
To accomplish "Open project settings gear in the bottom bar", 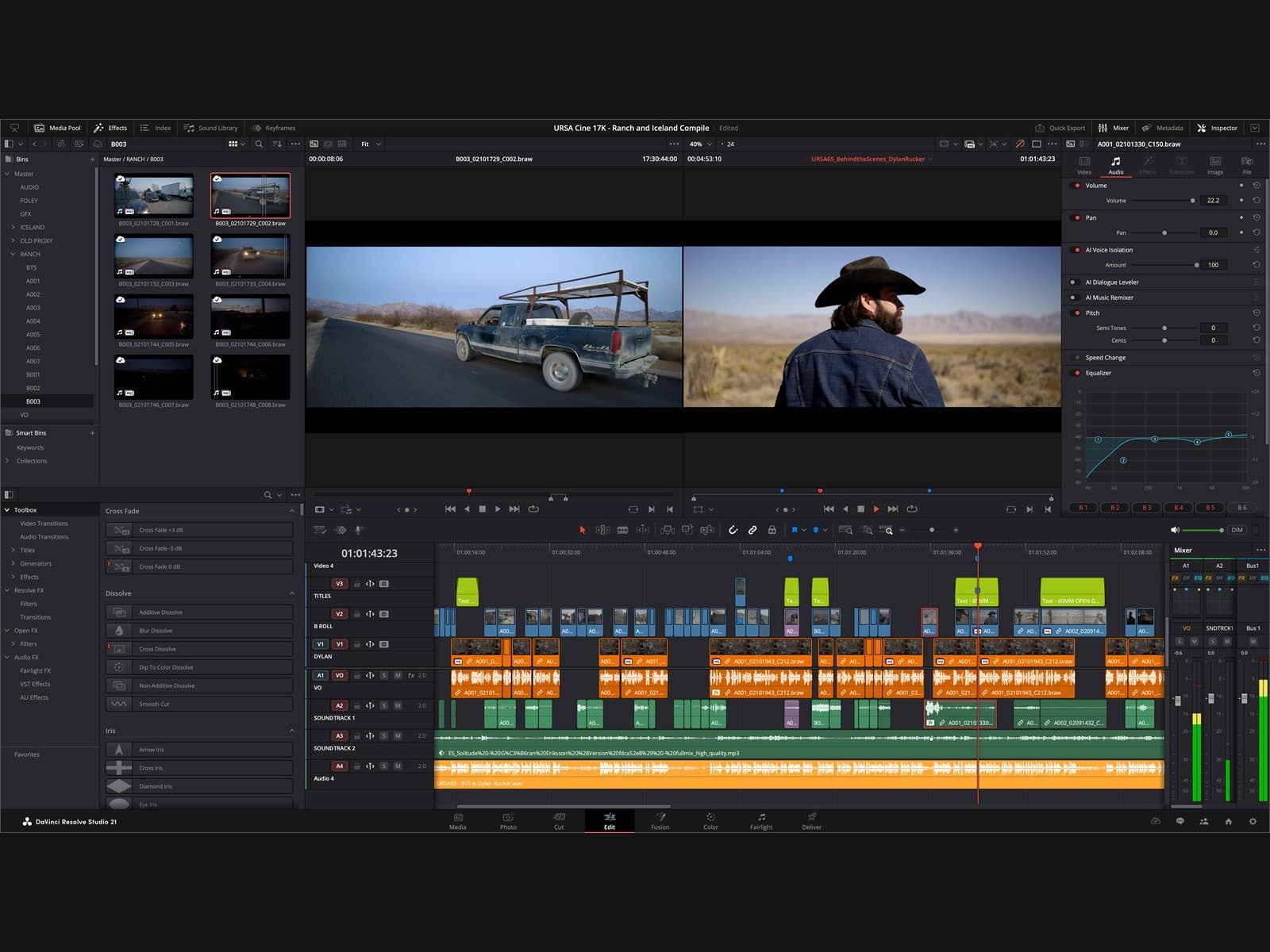I will 1253,822.
